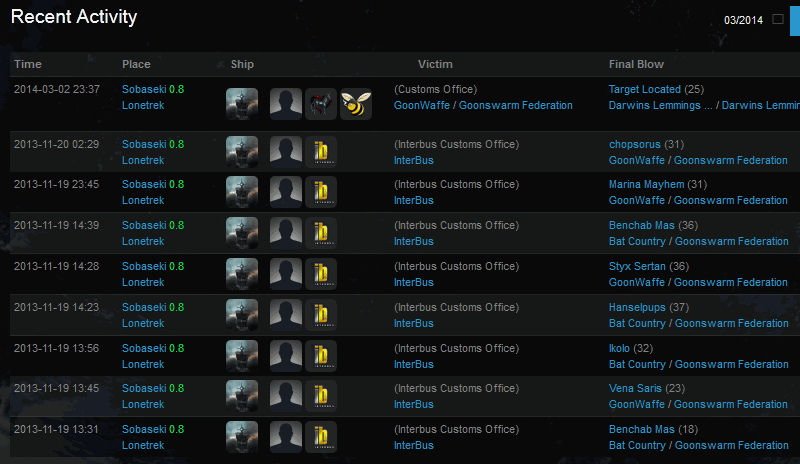The image size is (800, 464).
Task: Open victim portrait in 2013-11-19 14:23 row
Action: [286, 315]
